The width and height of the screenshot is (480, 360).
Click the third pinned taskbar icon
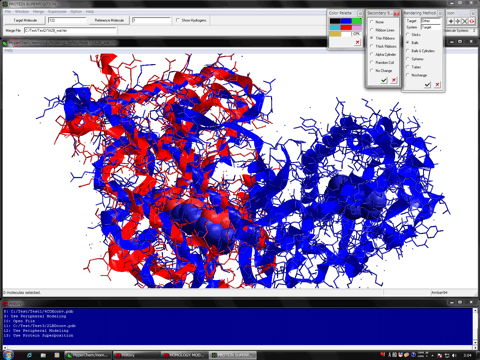click(57, 355)
